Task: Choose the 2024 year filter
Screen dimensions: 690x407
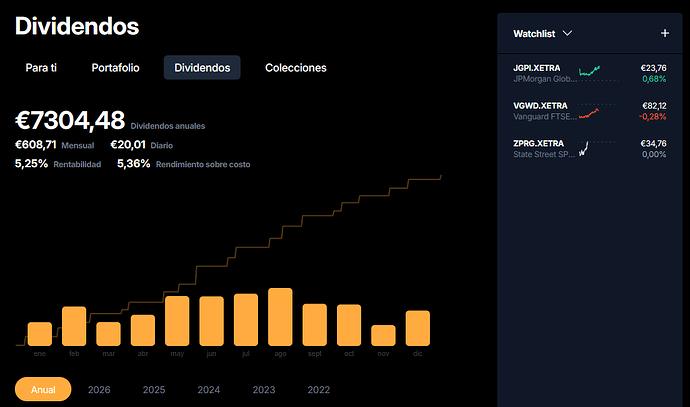Action: (209, 390)
